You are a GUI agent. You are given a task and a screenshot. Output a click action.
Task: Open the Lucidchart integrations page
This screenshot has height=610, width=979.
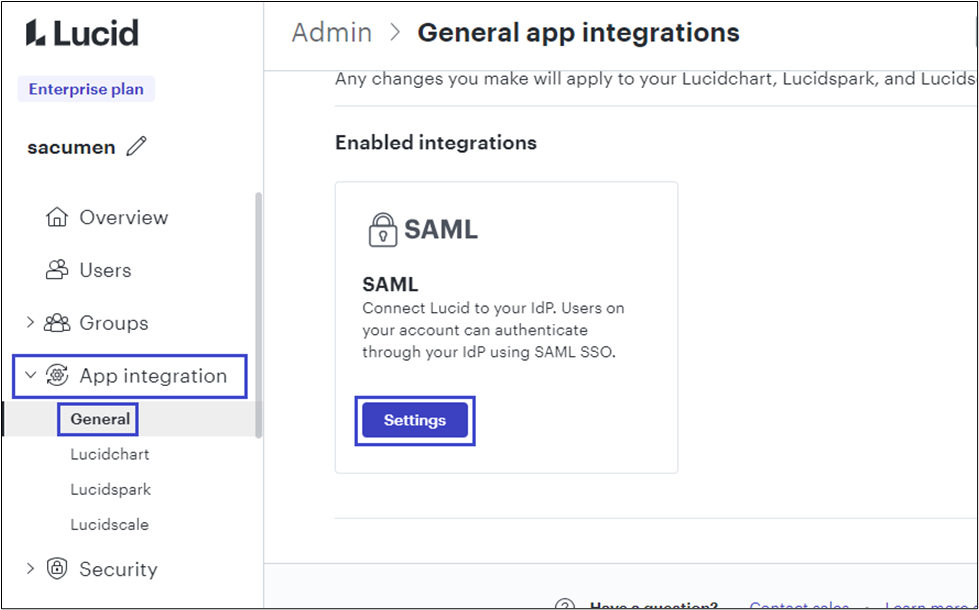click(x=109, y=454)
